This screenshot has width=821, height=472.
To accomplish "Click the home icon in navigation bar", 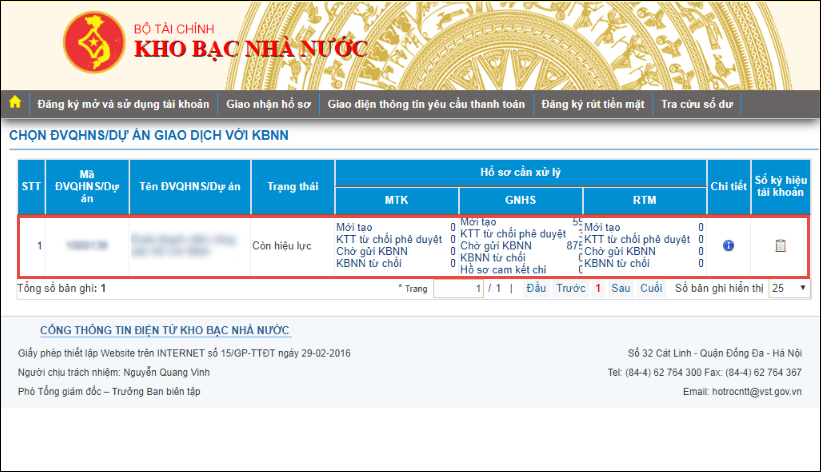I will tap(15, 103).
